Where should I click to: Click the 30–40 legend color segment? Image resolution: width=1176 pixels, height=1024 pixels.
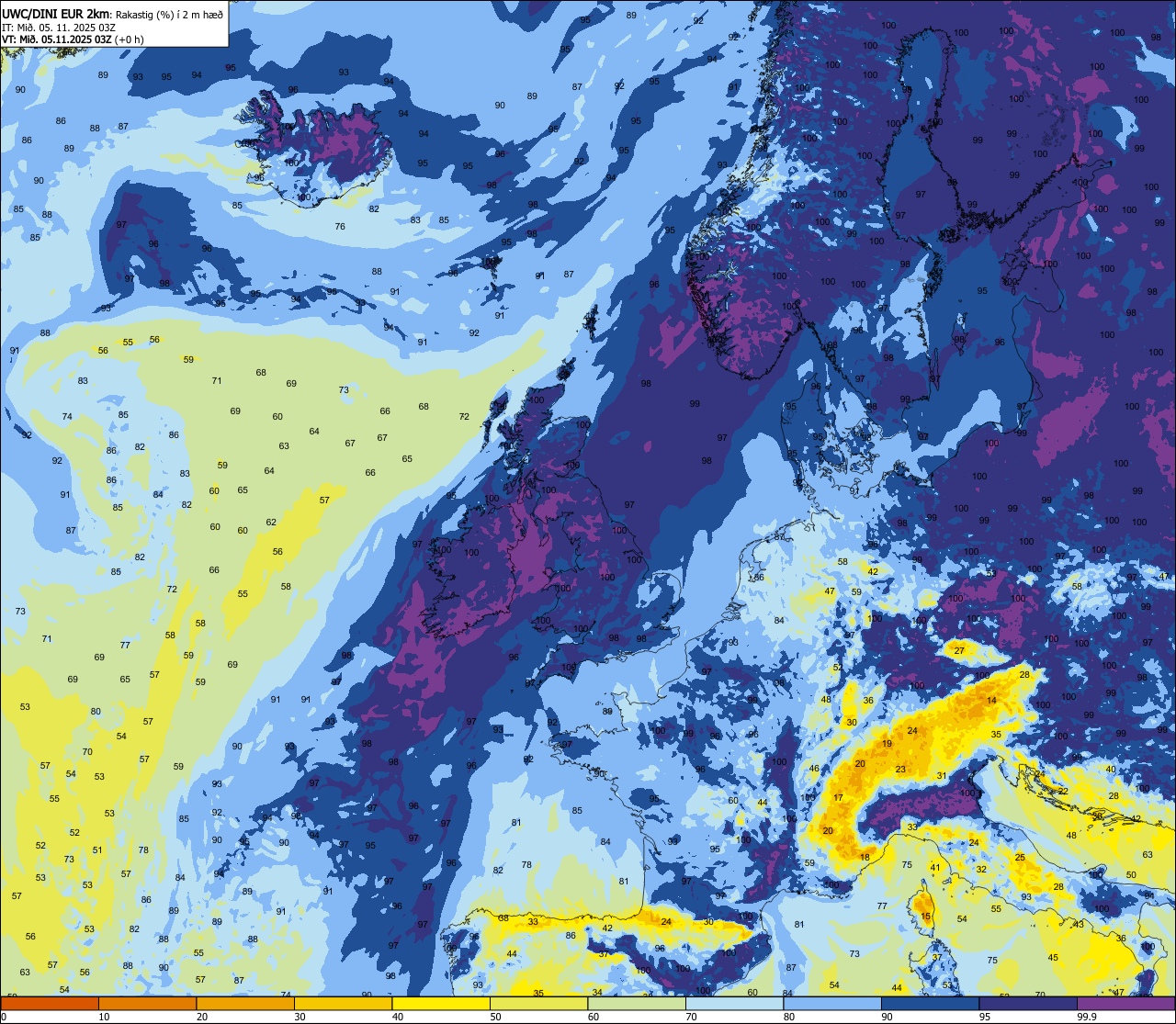pos(343,1003)
